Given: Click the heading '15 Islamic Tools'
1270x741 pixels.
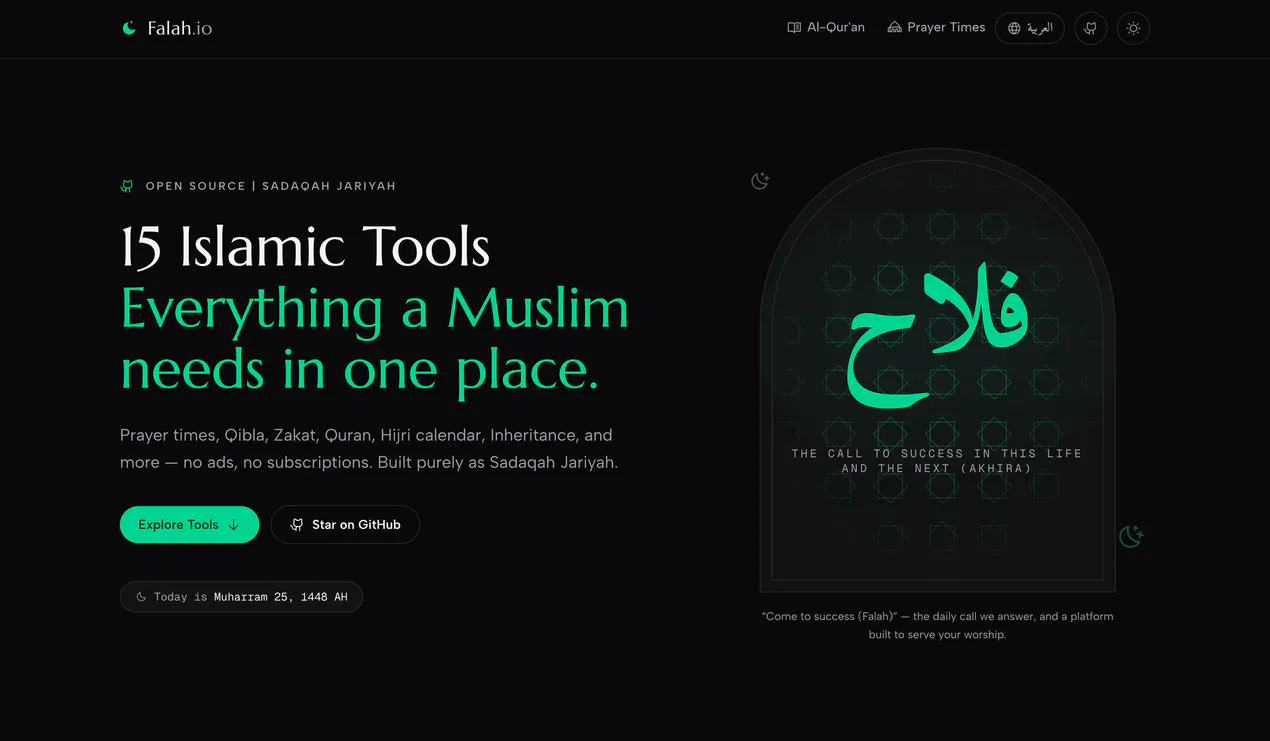Looking at the screenshot, I should (305, 247).
